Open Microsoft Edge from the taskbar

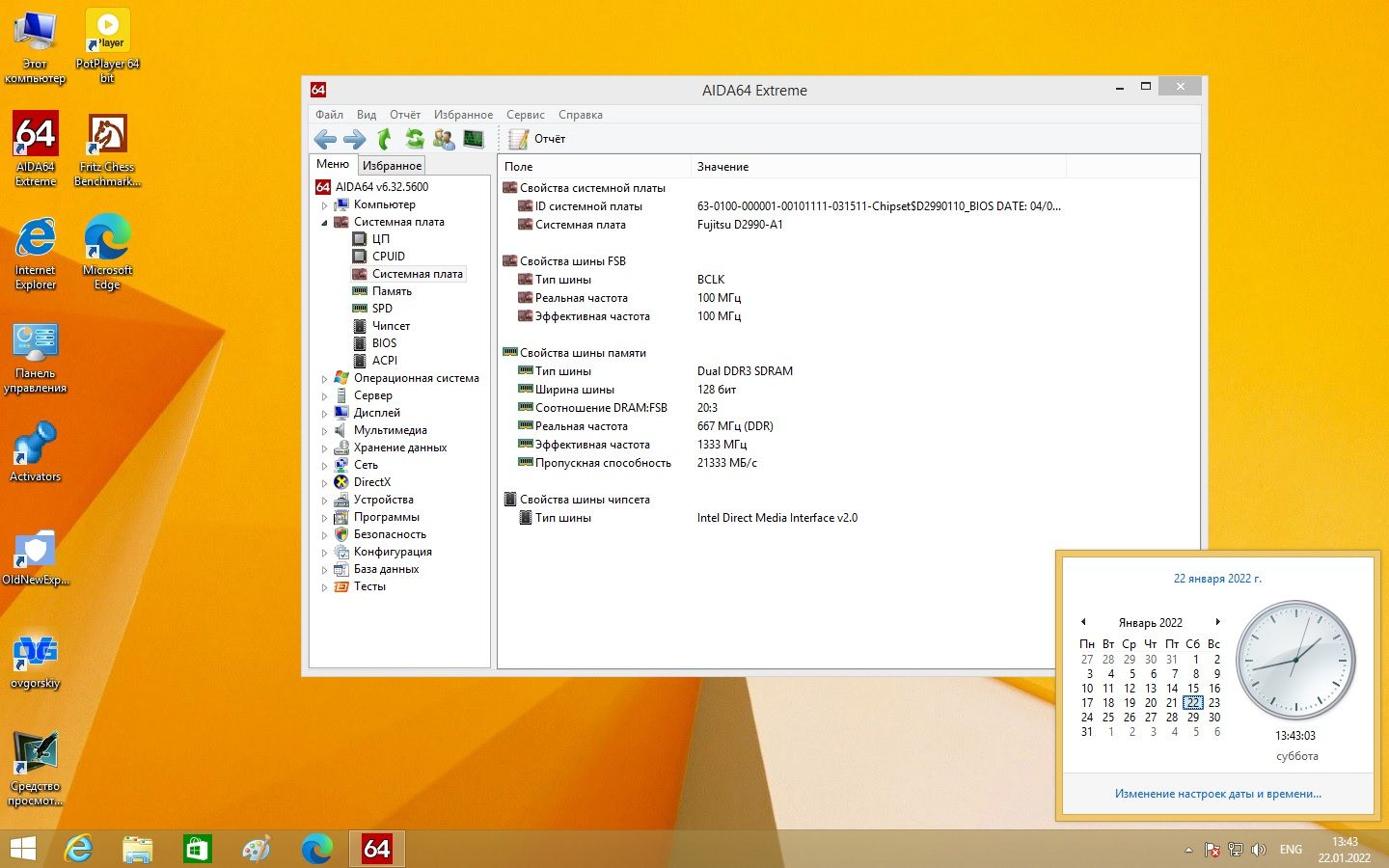pyautogui.click(x=316, y=850)
